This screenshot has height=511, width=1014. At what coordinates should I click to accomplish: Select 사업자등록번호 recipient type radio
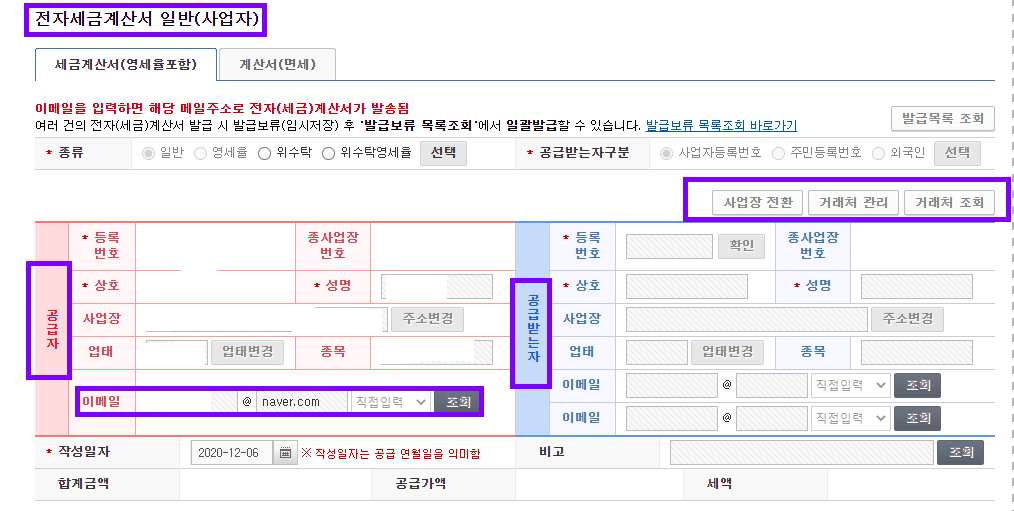666,153
